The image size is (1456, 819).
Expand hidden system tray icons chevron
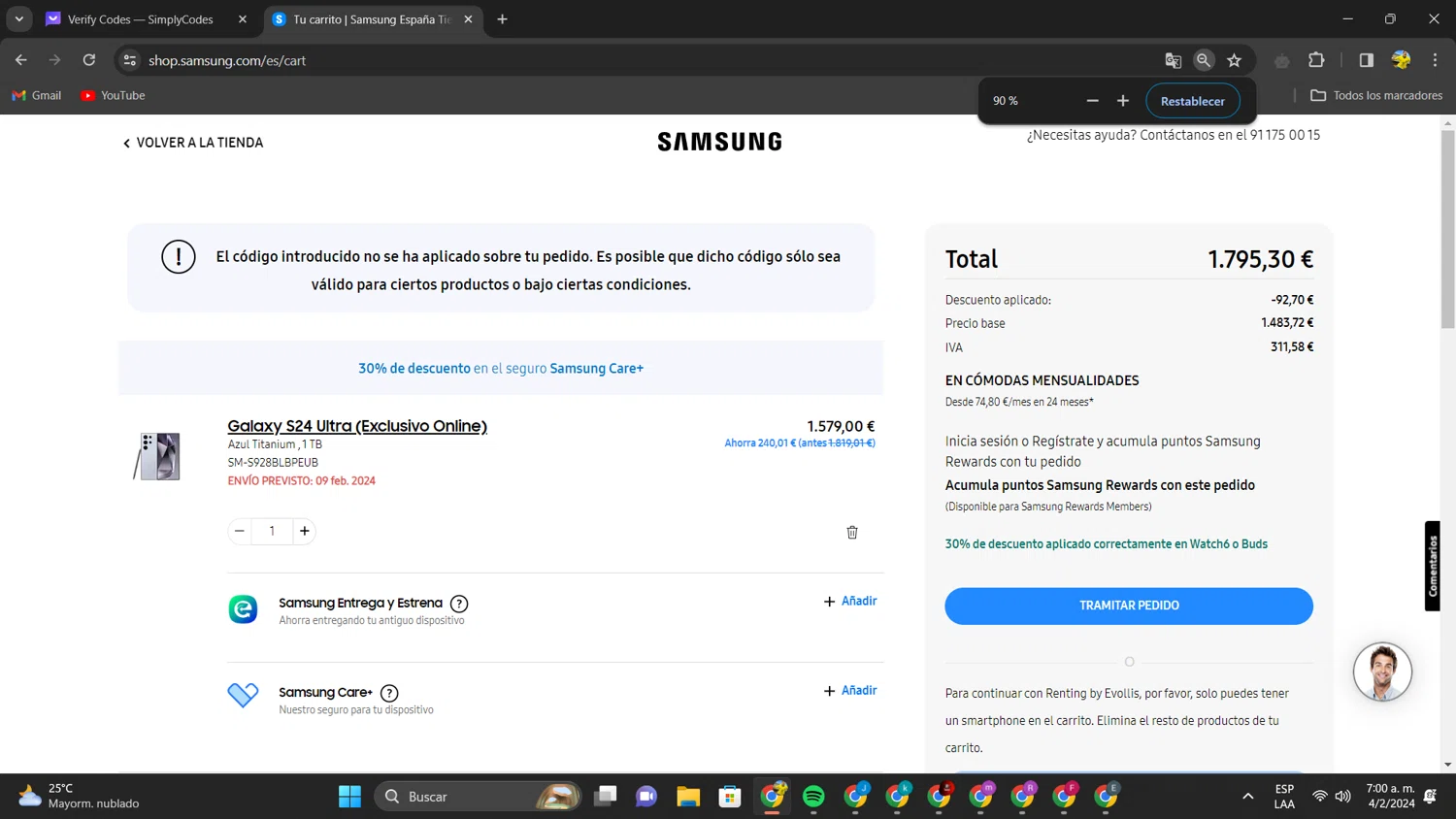coord(1247,797)
